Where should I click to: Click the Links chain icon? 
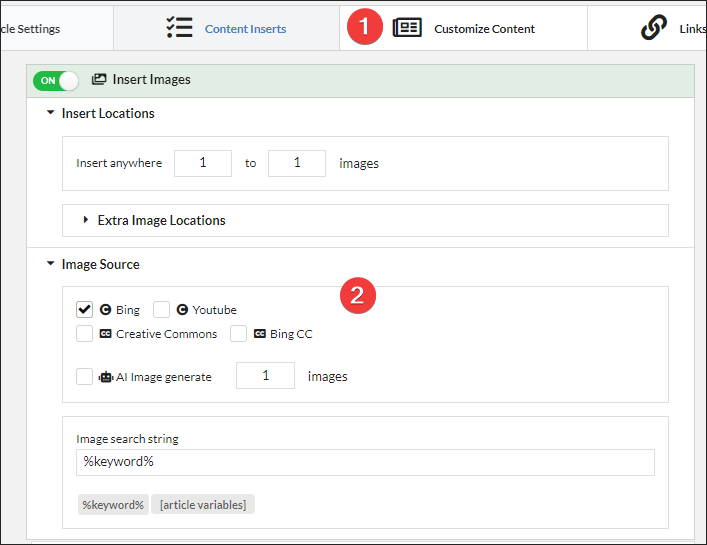pyautogui.click(x=654, y=27)
